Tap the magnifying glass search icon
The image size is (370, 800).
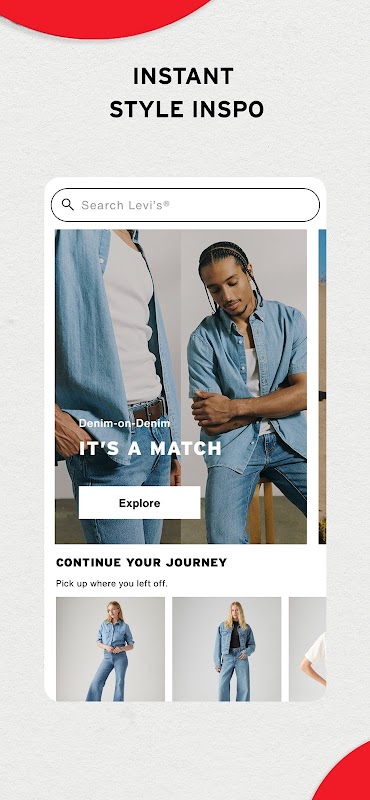[x=67, y=205]
